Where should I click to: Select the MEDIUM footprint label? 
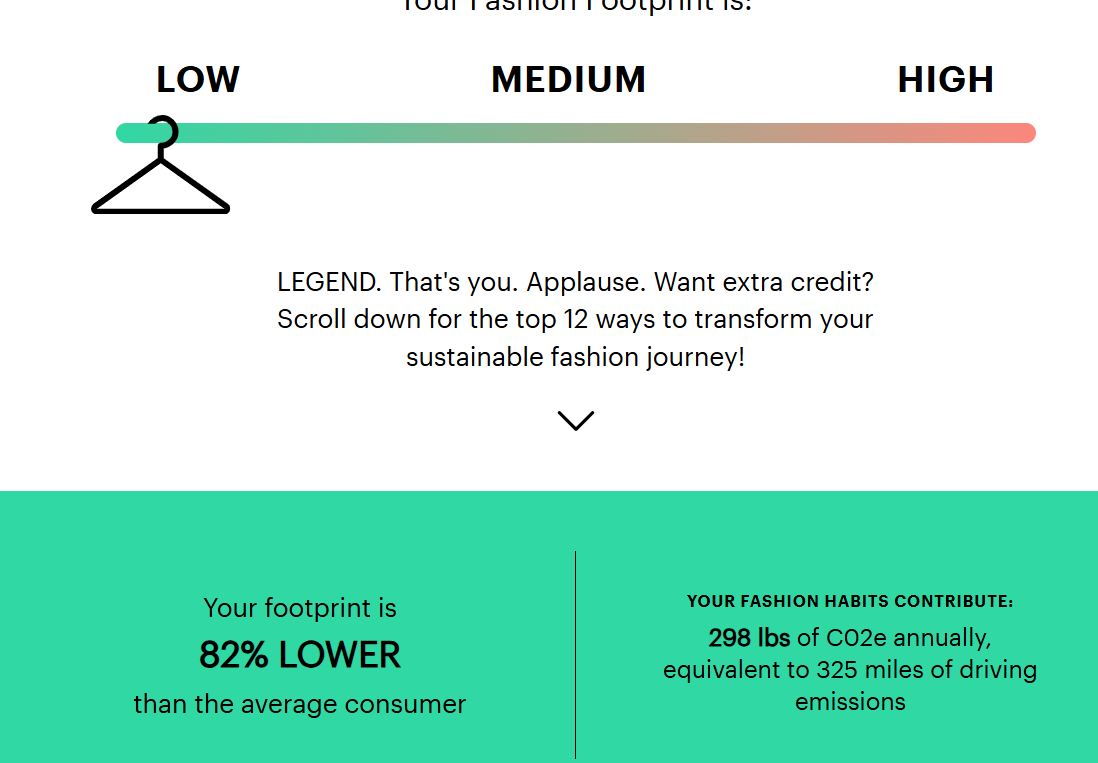pyautogui.click(x=568, y=79)
